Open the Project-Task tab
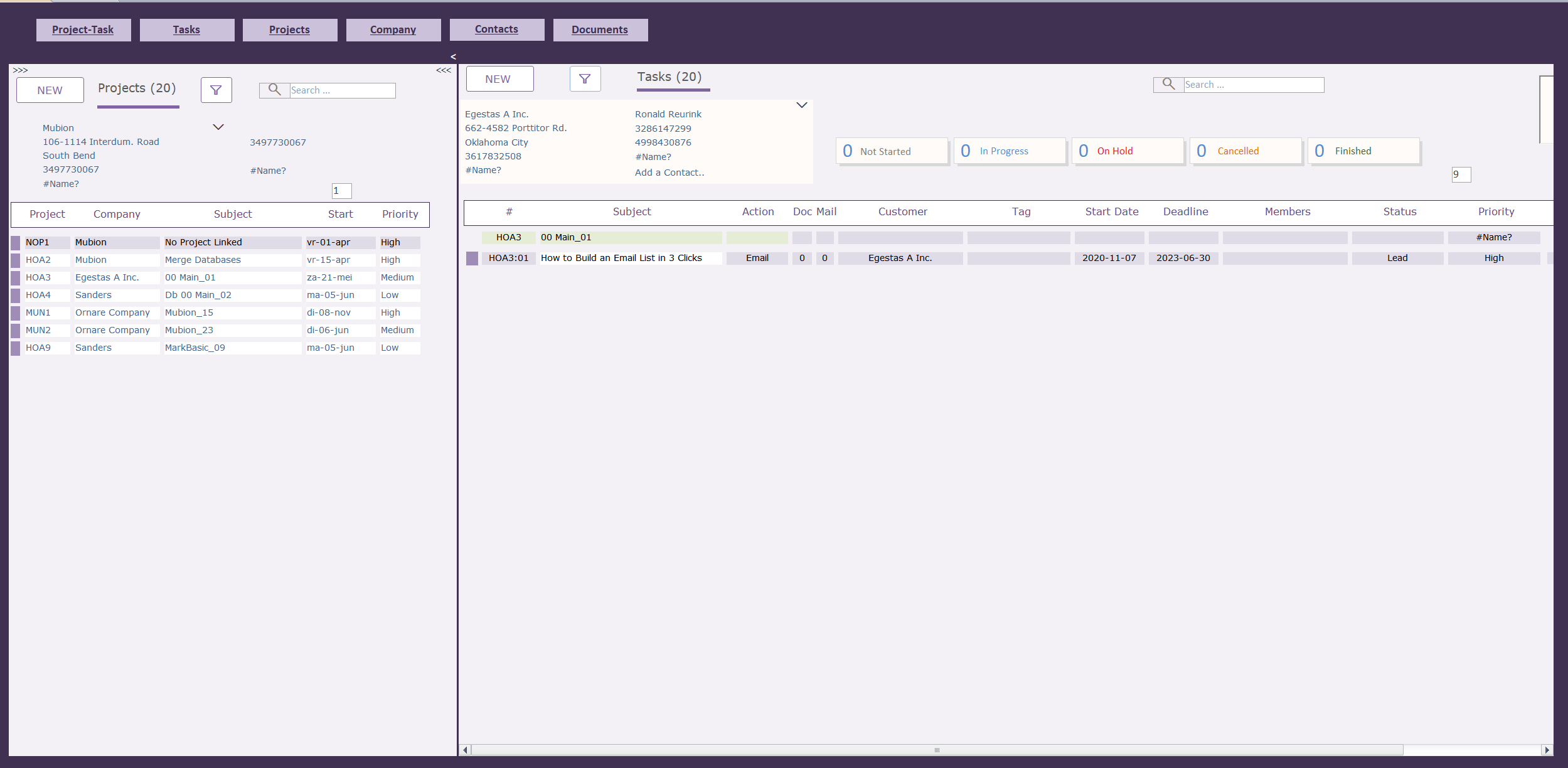The width and height of the screenshot is (1568, 768). coord(83,29)
